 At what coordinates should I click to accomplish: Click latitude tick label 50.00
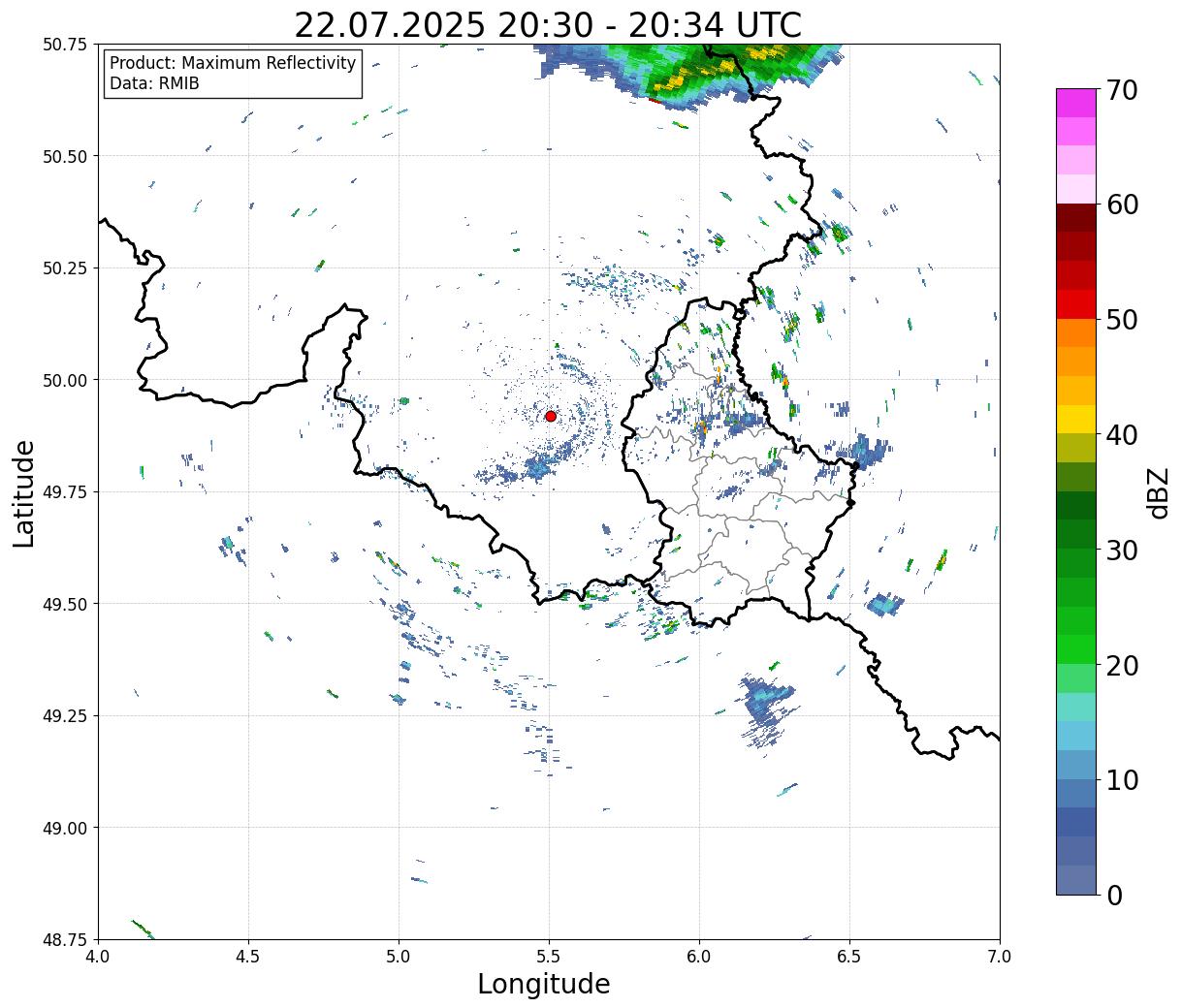(x=65, y=380)
